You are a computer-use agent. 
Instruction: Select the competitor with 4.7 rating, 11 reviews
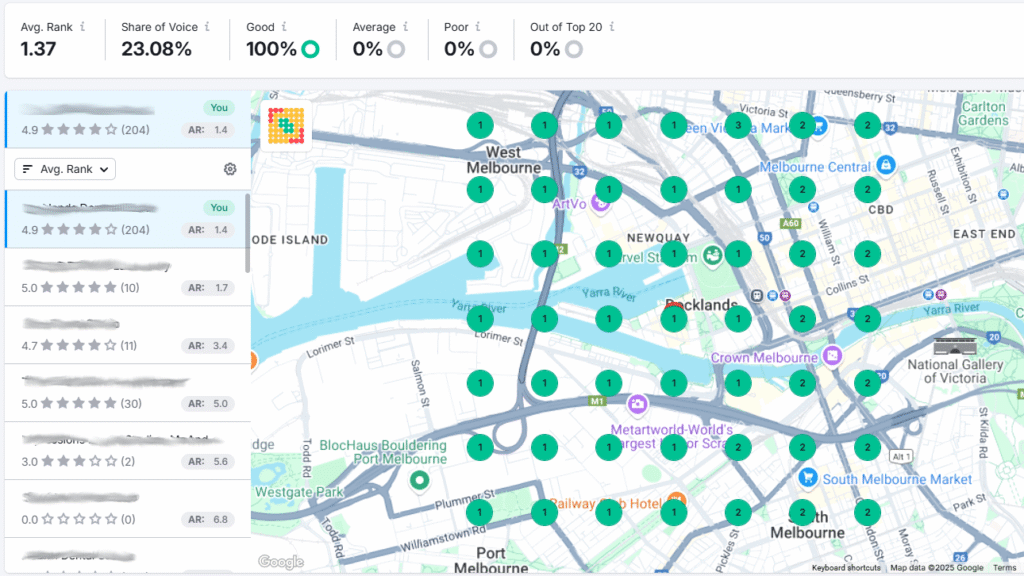(125, 335)
